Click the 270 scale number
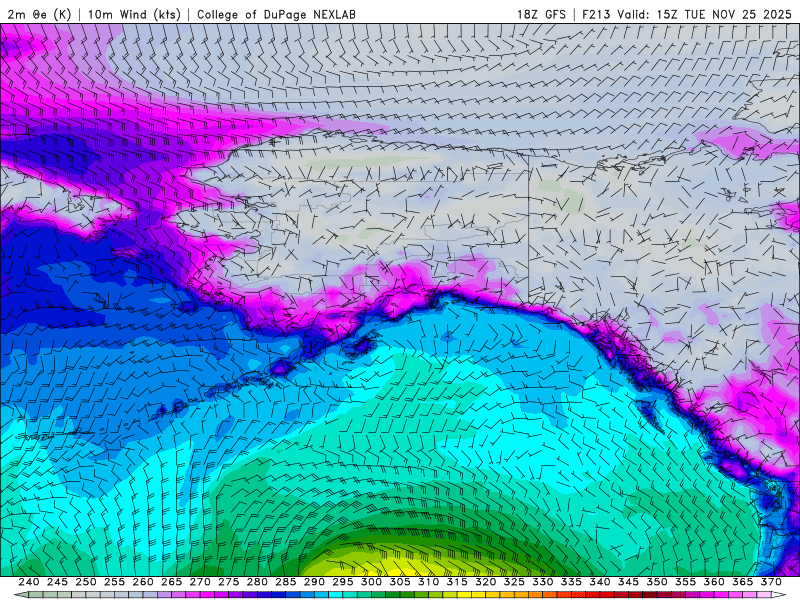 [x=200, y=582]
